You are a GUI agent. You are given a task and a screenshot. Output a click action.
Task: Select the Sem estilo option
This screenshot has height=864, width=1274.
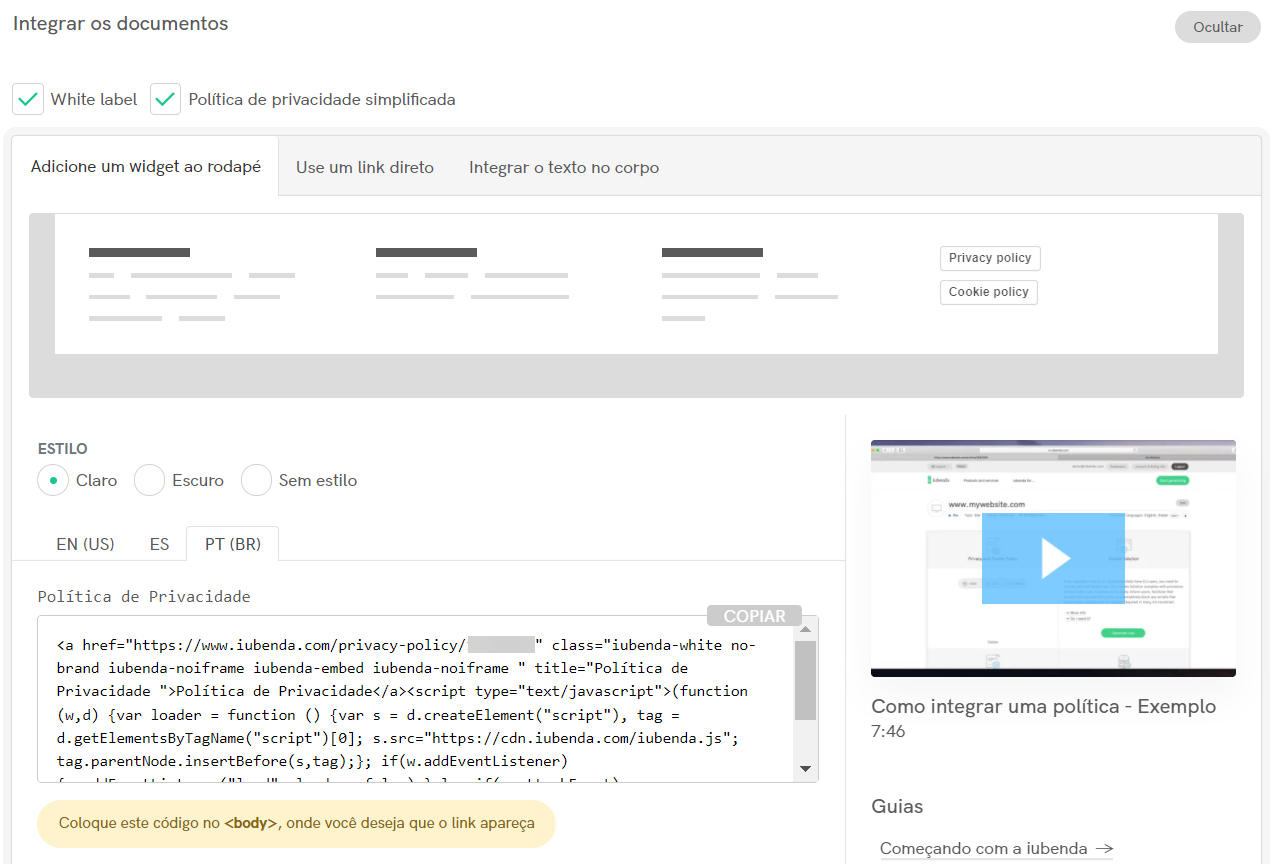(256, 480)
